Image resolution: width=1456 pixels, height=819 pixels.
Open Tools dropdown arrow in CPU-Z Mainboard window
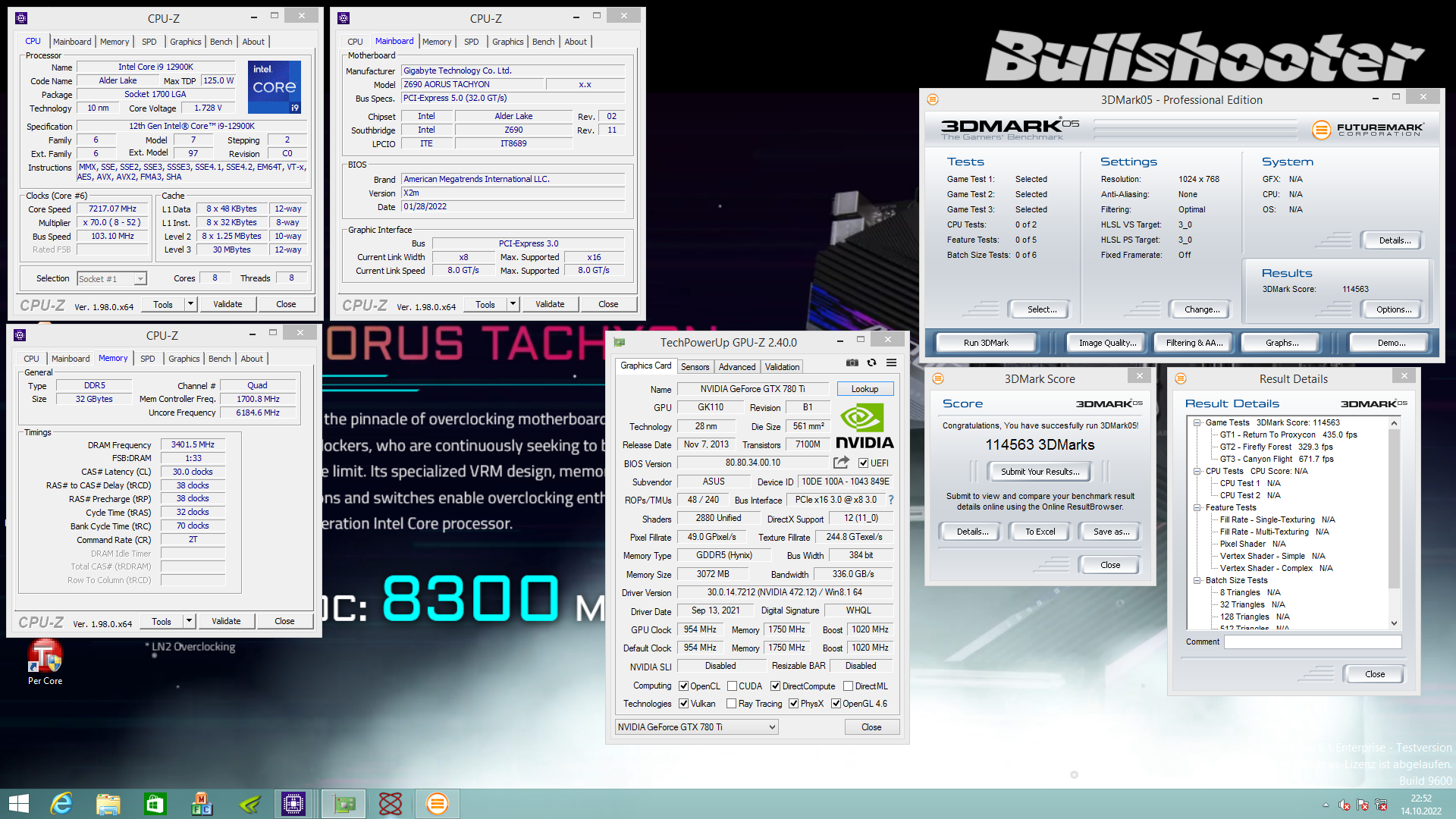(513, 304)
